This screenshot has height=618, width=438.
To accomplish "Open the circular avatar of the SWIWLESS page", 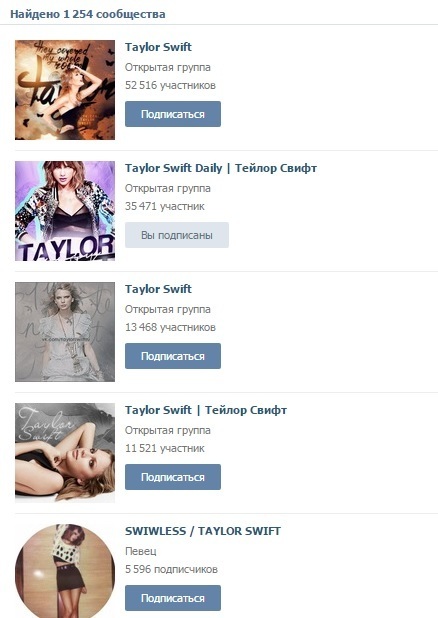I will click(65, 571).
